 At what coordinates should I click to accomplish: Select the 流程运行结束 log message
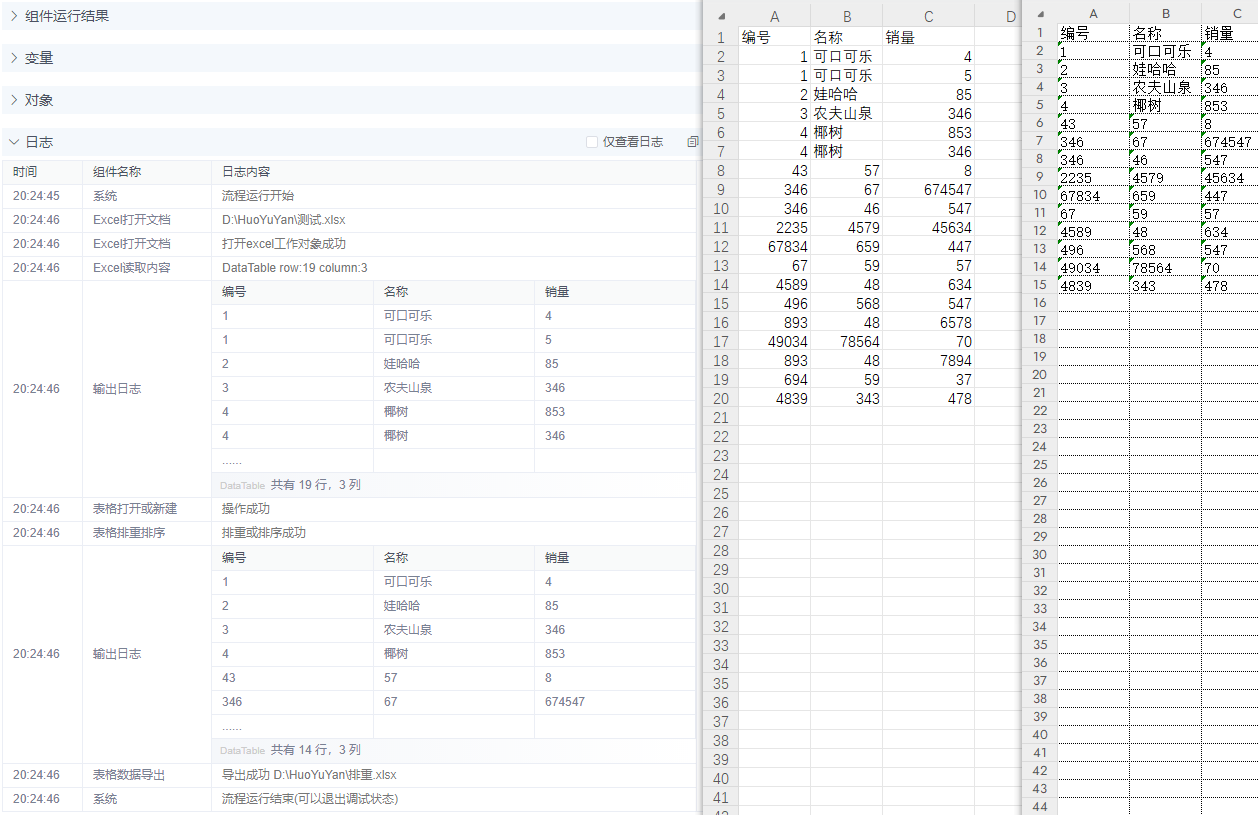(310, 799)
